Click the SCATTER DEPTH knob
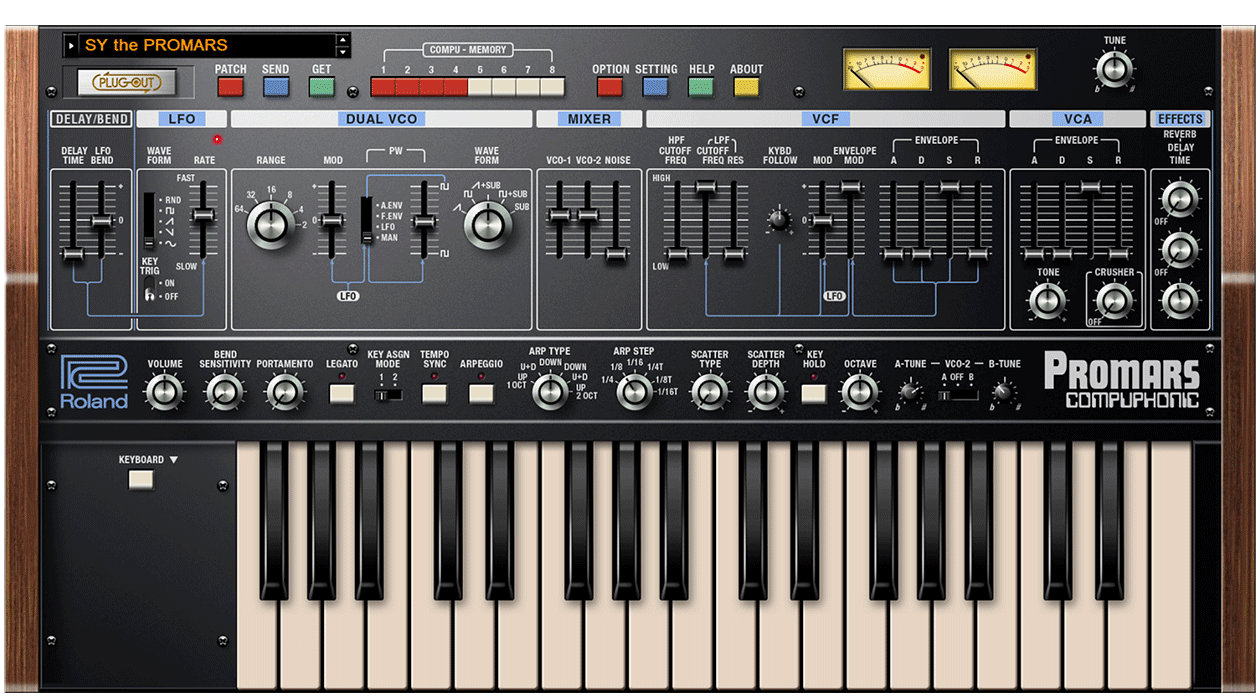The height and width of the screenshot is (700, 1260). [x=766, y=392]
